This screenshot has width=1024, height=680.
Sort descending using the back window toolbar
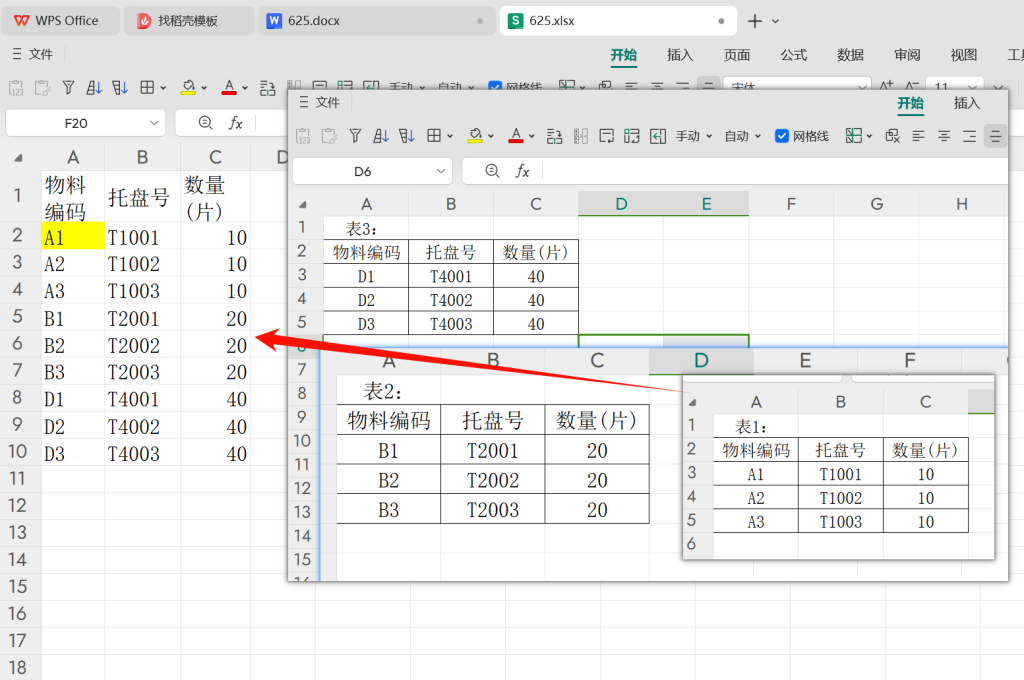click(x=120, y=88)
